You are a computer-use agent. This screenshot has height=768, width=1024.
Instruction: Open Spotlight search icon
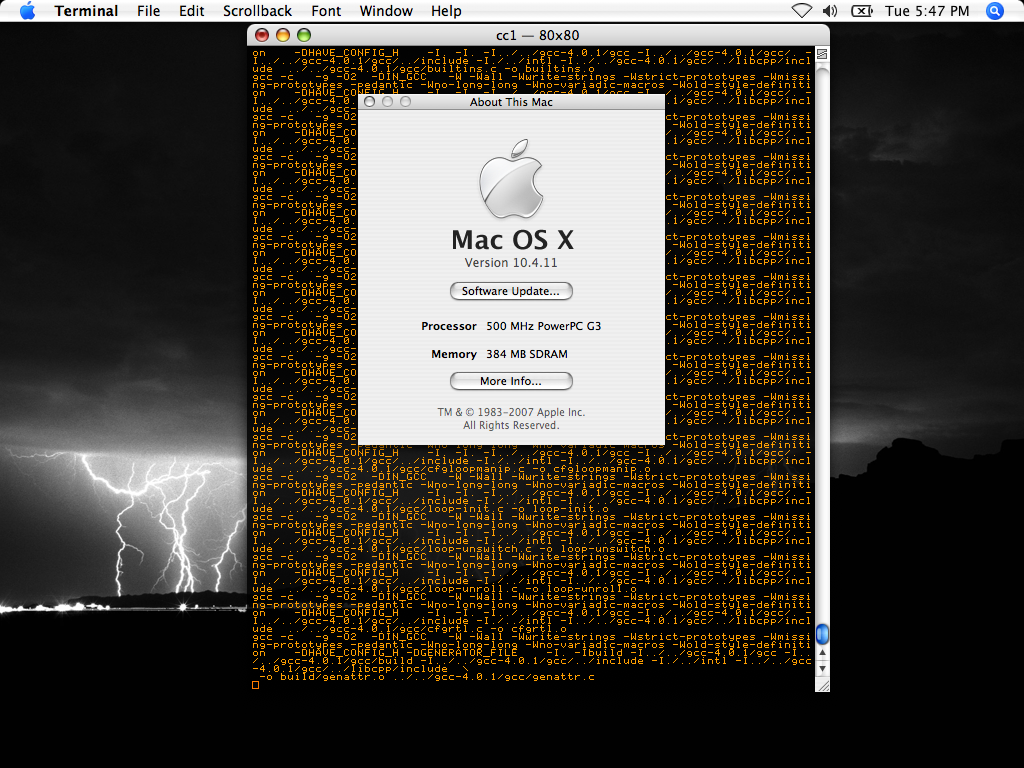995,11
